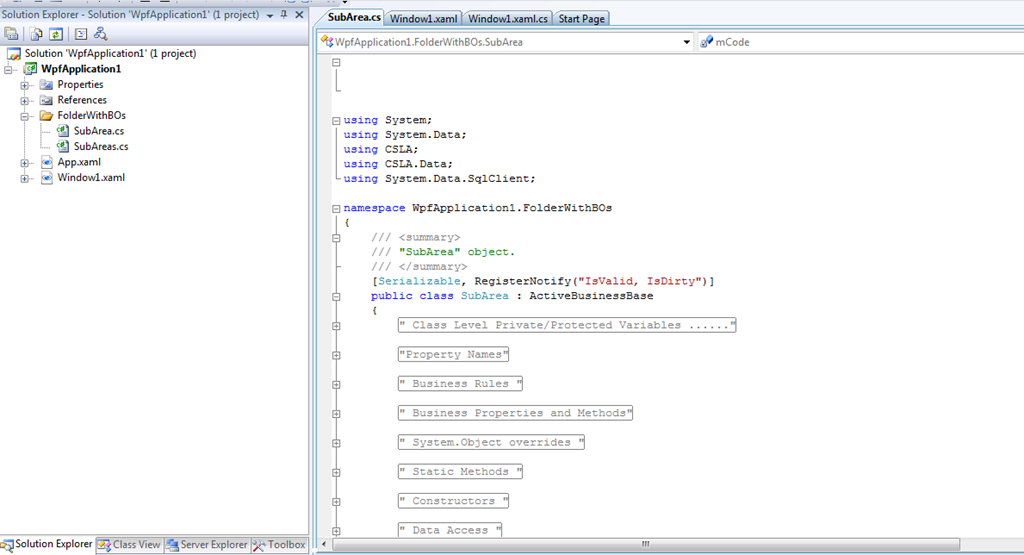The width and height of the screenshot is (1024, 555).
Task: Switch to the SubArea.cs editor tab
Action: coord(353,18)
